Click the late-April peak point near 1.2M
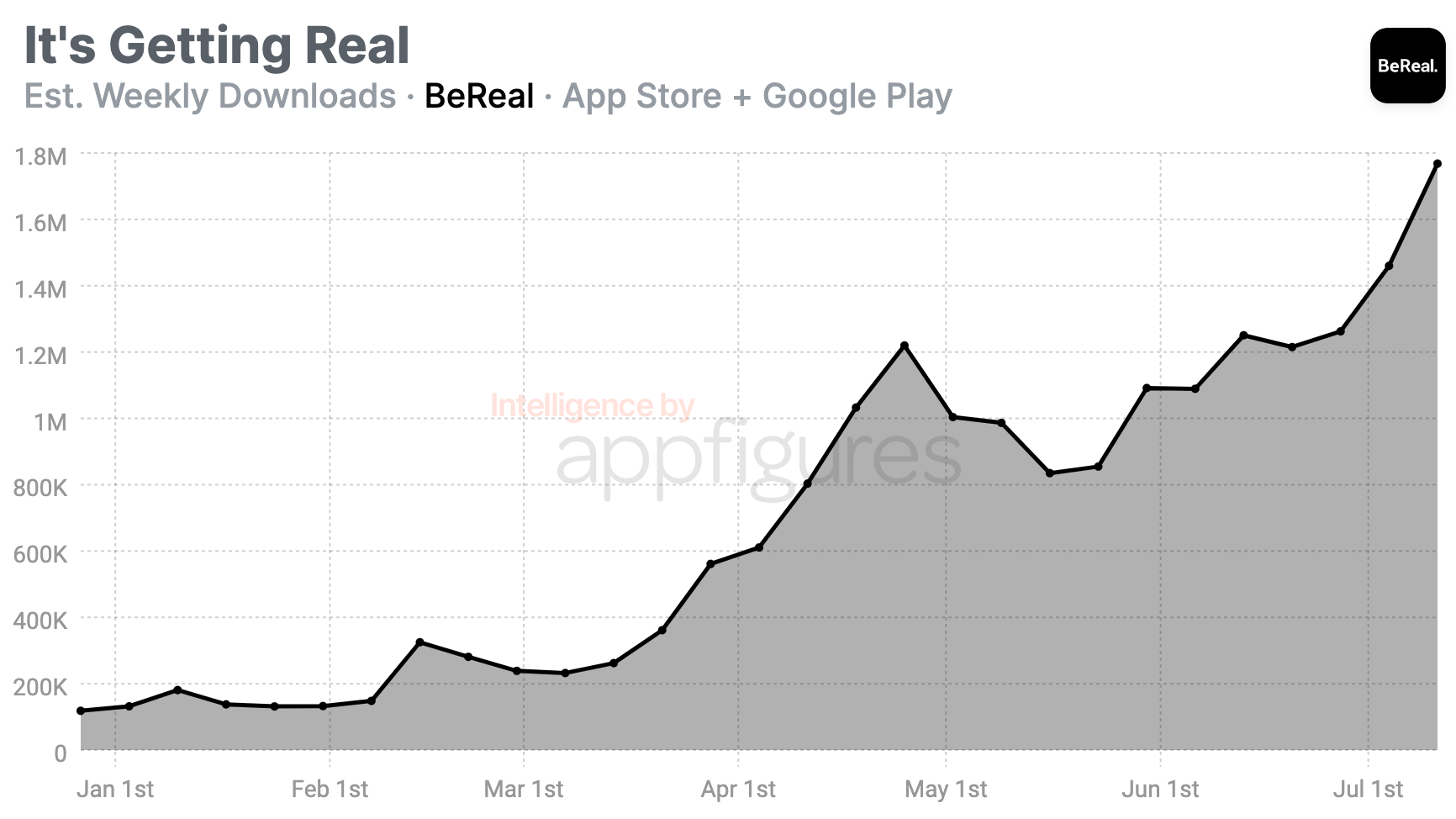Image resolution: width=1456 pixels, height=819 pixels. 905,346
